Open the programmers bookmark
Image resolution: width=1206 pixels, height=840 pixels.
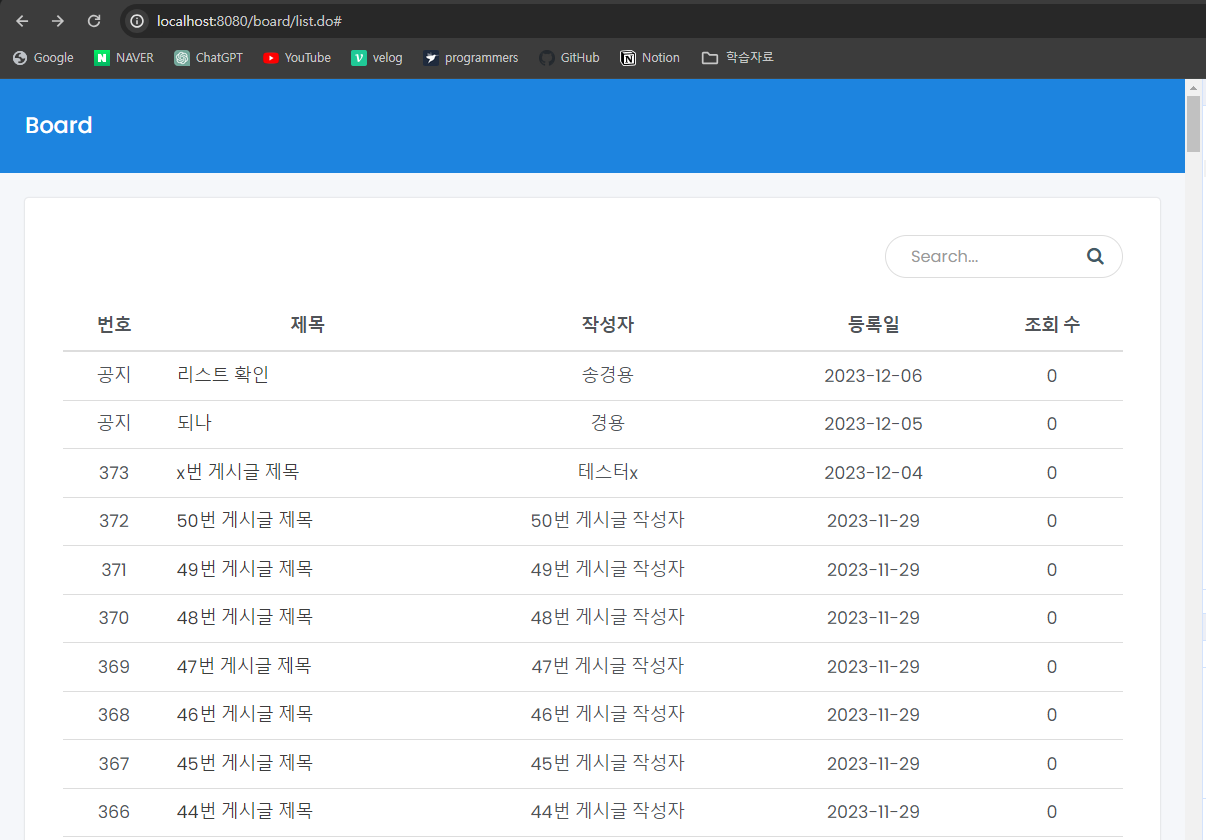(471, 58)
